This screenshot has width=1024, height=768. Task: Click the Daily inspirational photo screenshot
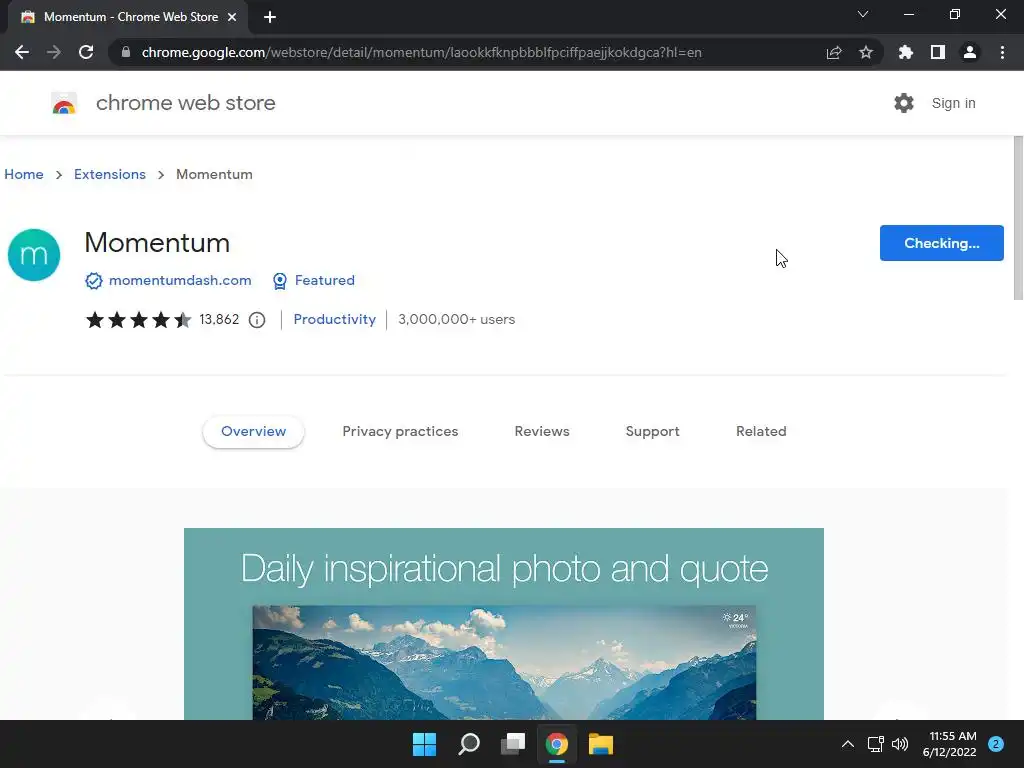tap(504, 624)
